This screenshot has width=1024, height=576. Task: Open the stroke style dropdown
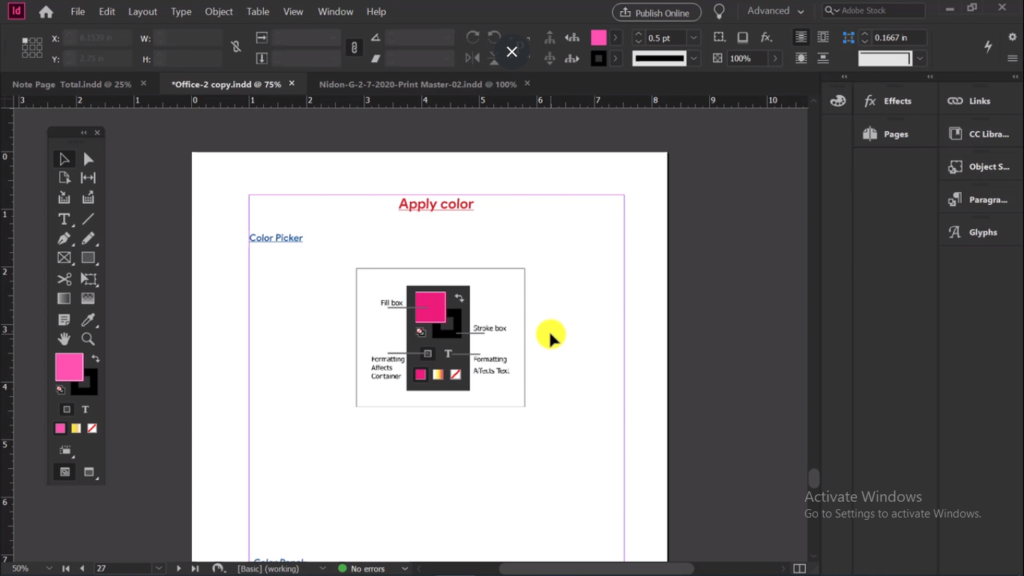point(694,59)
